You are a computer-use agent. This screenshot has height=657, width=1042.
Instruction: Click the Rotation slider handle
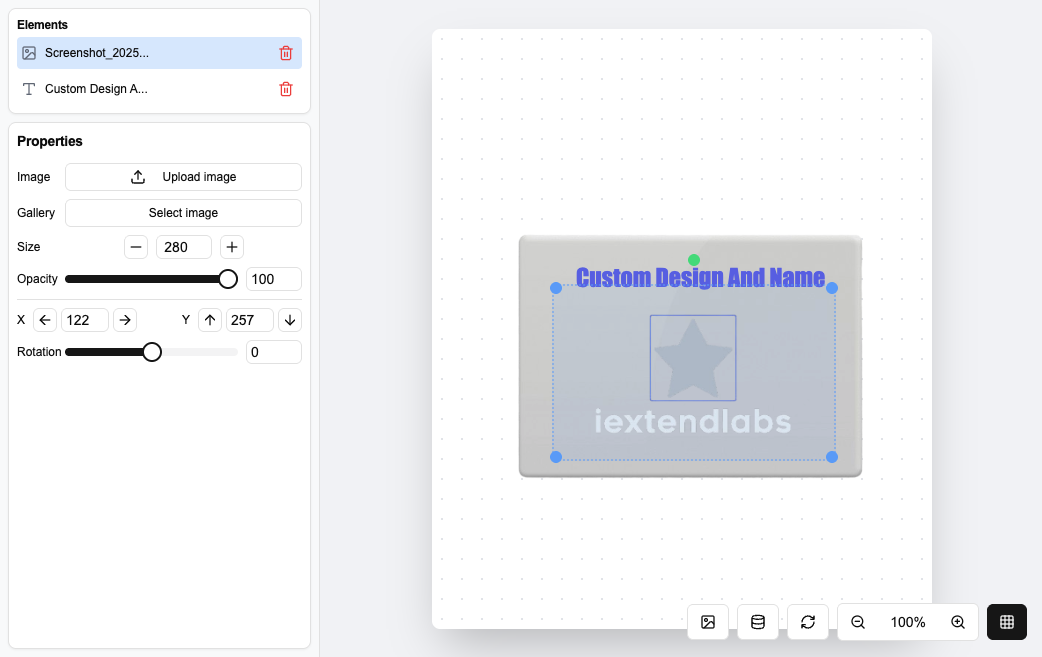tap(152, 352)
